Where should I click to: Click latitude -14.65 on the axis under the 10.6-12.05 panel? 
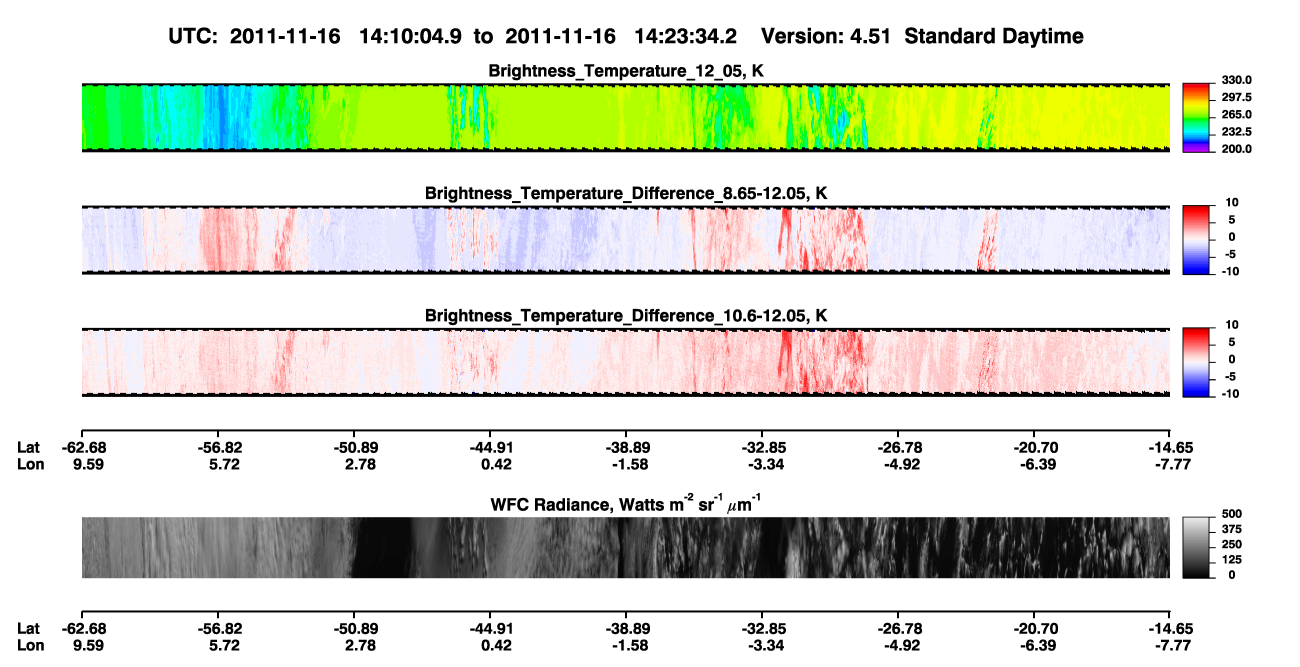point(1171,447)
